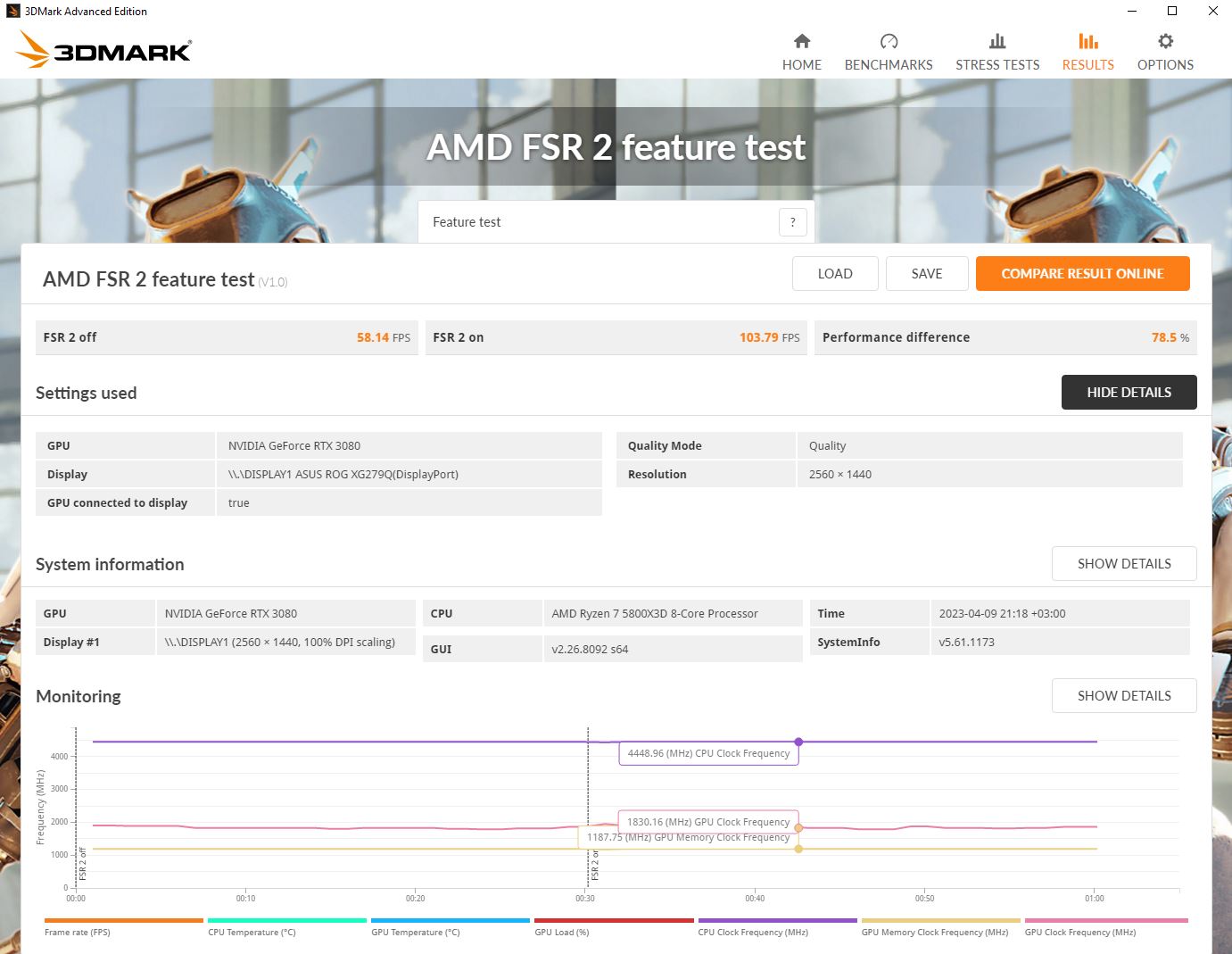Click the pink GPU clock data point
The image size is (1232, 954).
[798, 828]
